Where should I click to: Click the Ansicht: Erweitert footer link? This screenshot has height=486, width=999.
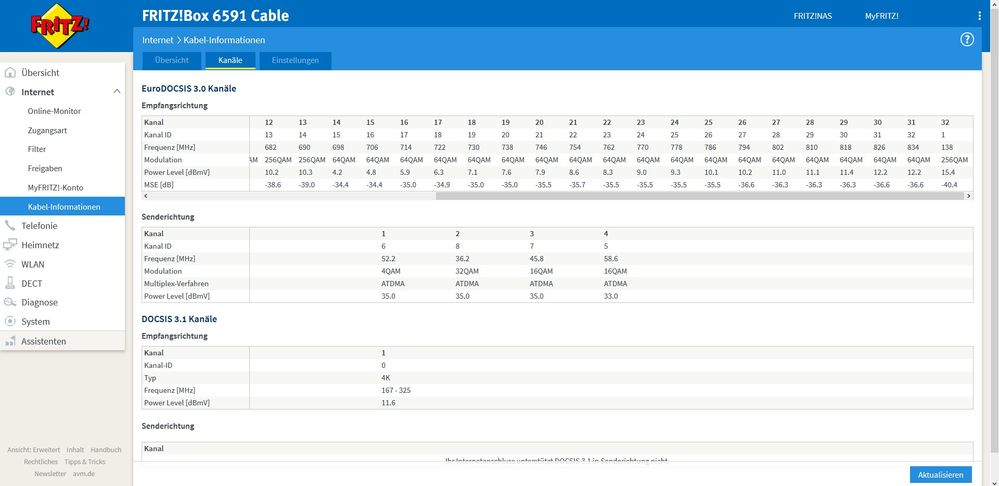tap(33, 450)
